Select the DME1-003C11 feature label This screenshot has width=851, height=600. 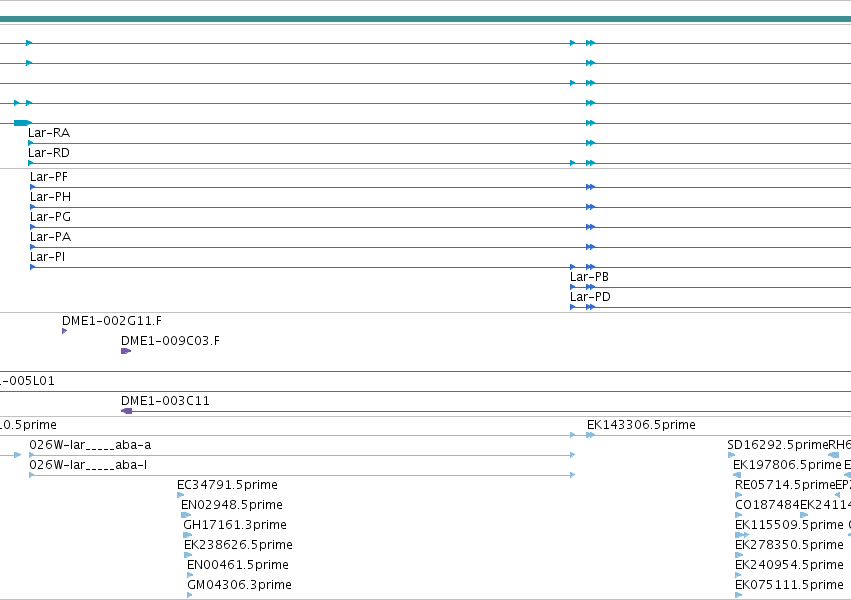[165, 401]
